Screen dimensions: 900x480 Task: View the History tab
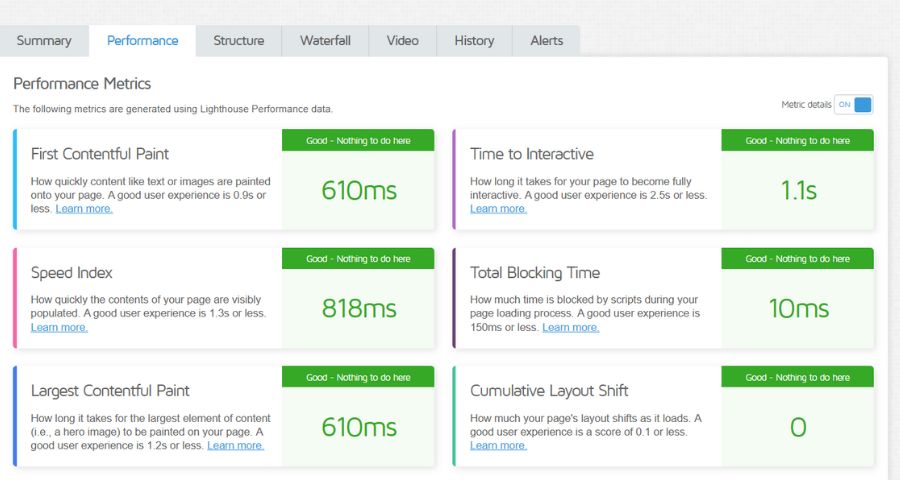(474, 41)
